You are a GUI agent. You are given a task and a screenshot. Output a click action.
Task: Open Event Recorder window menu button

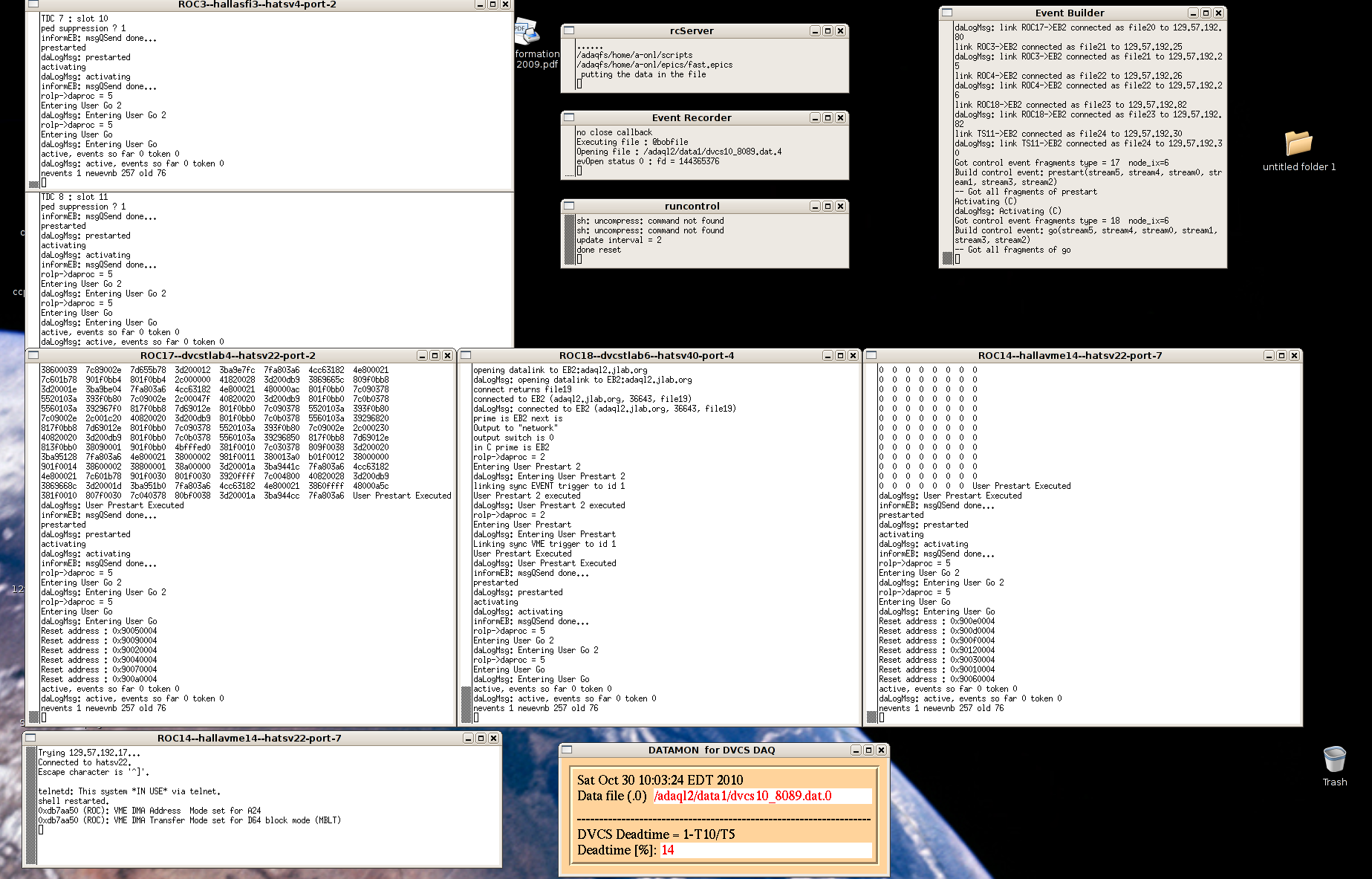[x=569, y=117]
